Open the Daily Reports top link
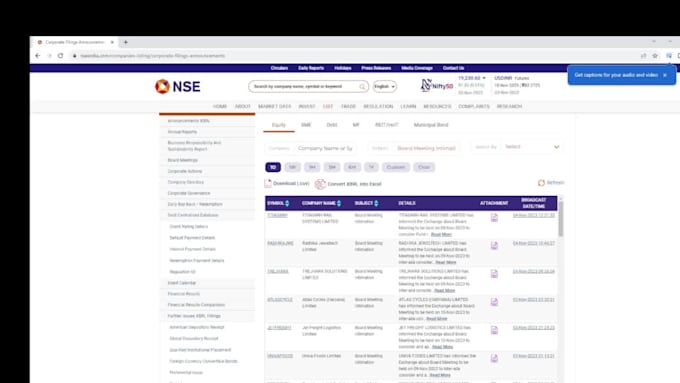The width and height of the screenshot is (680, 383). [x=311, y=68]
